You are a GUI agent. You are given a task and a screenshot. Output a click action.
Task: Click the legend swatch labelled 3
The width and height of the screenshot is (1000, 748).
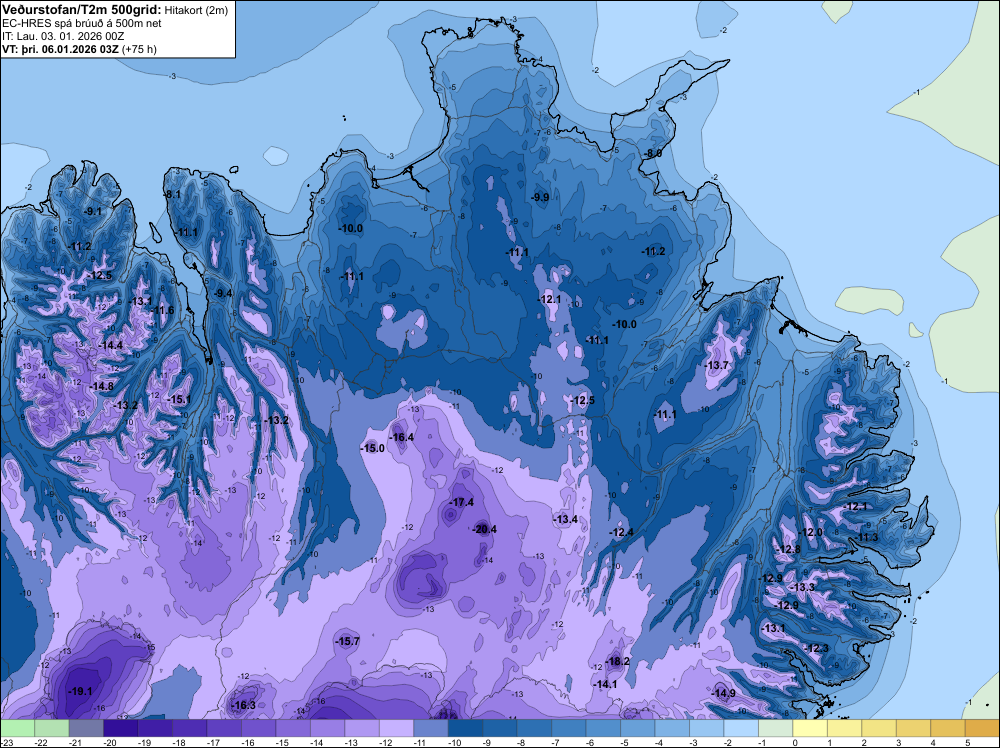point(913,728)
